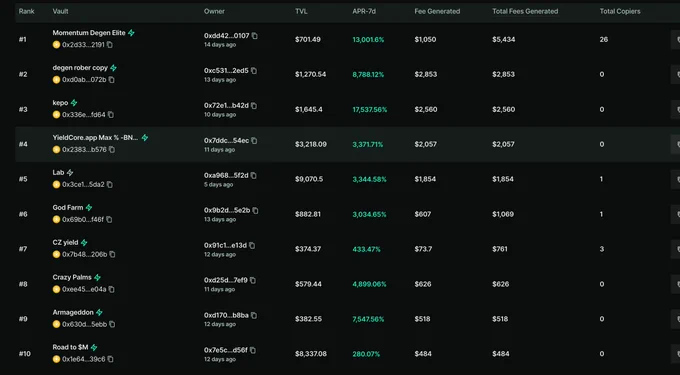Copy owner address 0xd170...b8ba
Image resolution: width=680 pixels, height=375 pixels.
254,316
